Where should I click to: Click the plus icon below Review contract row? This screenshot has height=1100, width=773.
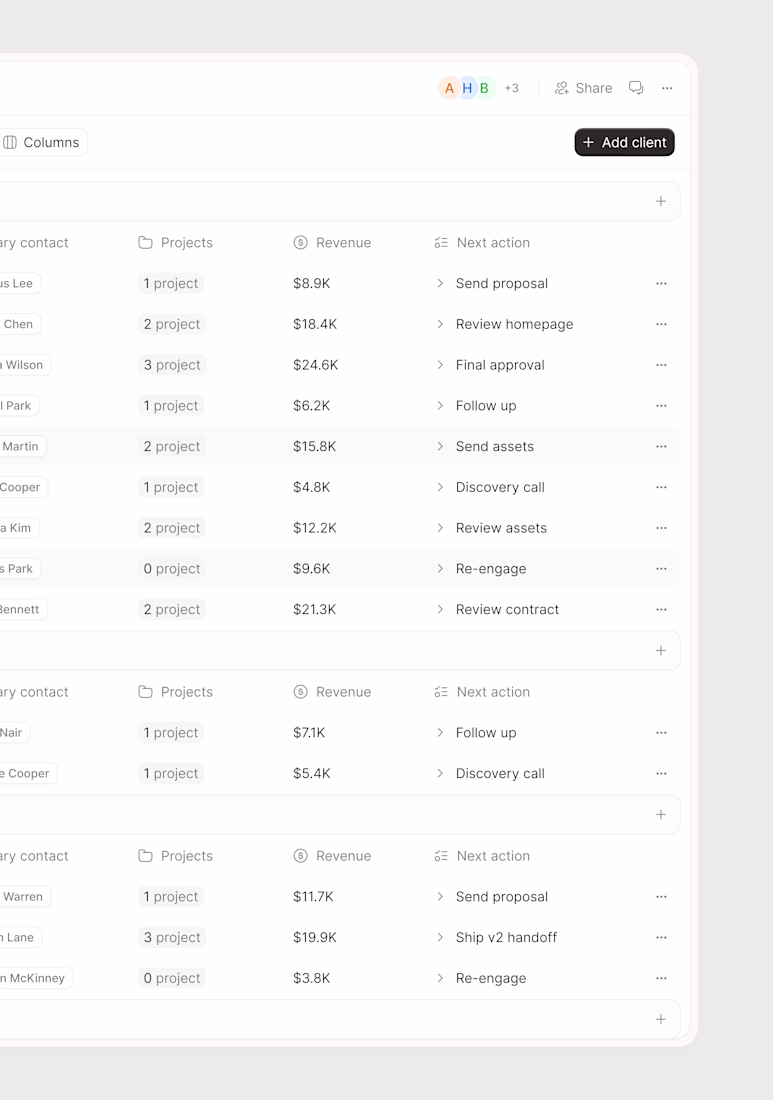661,650
